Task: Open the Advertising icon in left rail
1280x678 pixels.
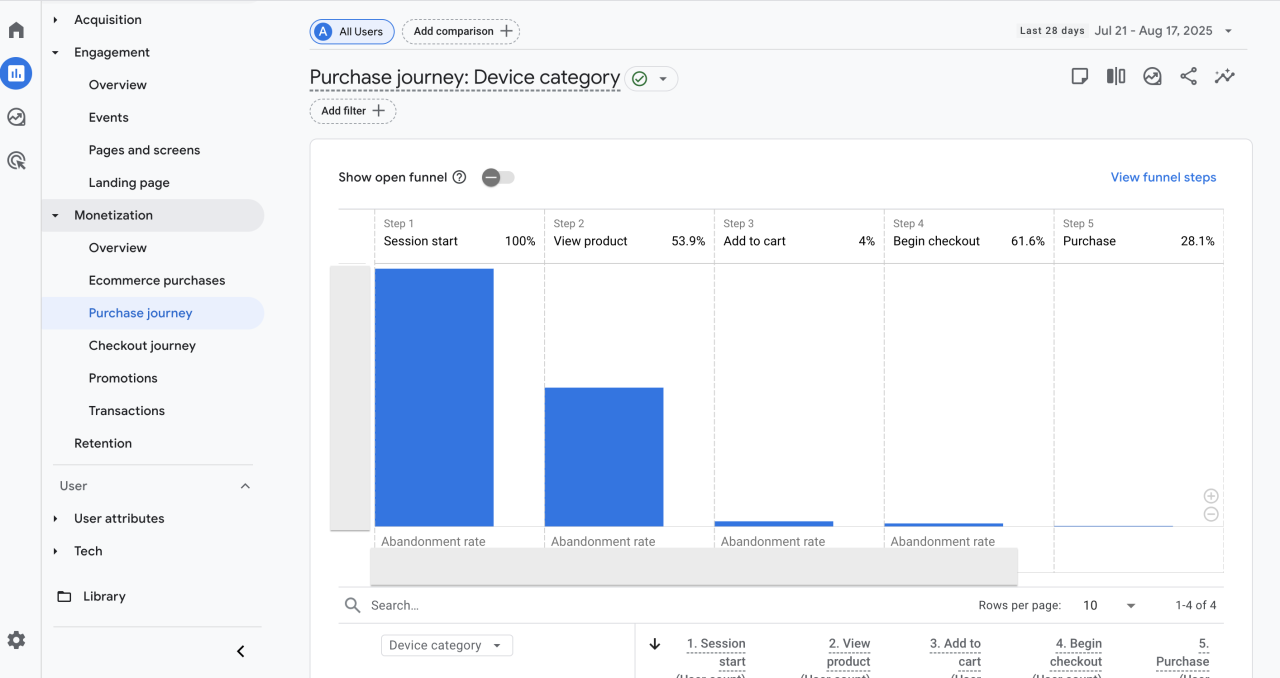Action: [16, 160]
